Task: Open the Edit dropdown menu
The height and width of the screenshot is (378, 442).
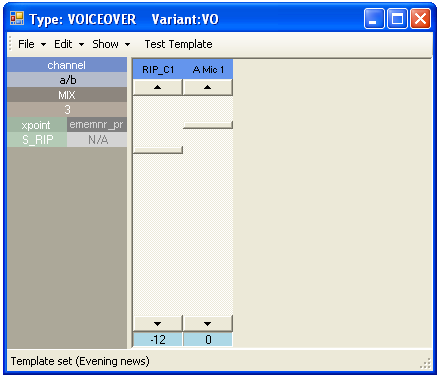Action: click(69, 44)
